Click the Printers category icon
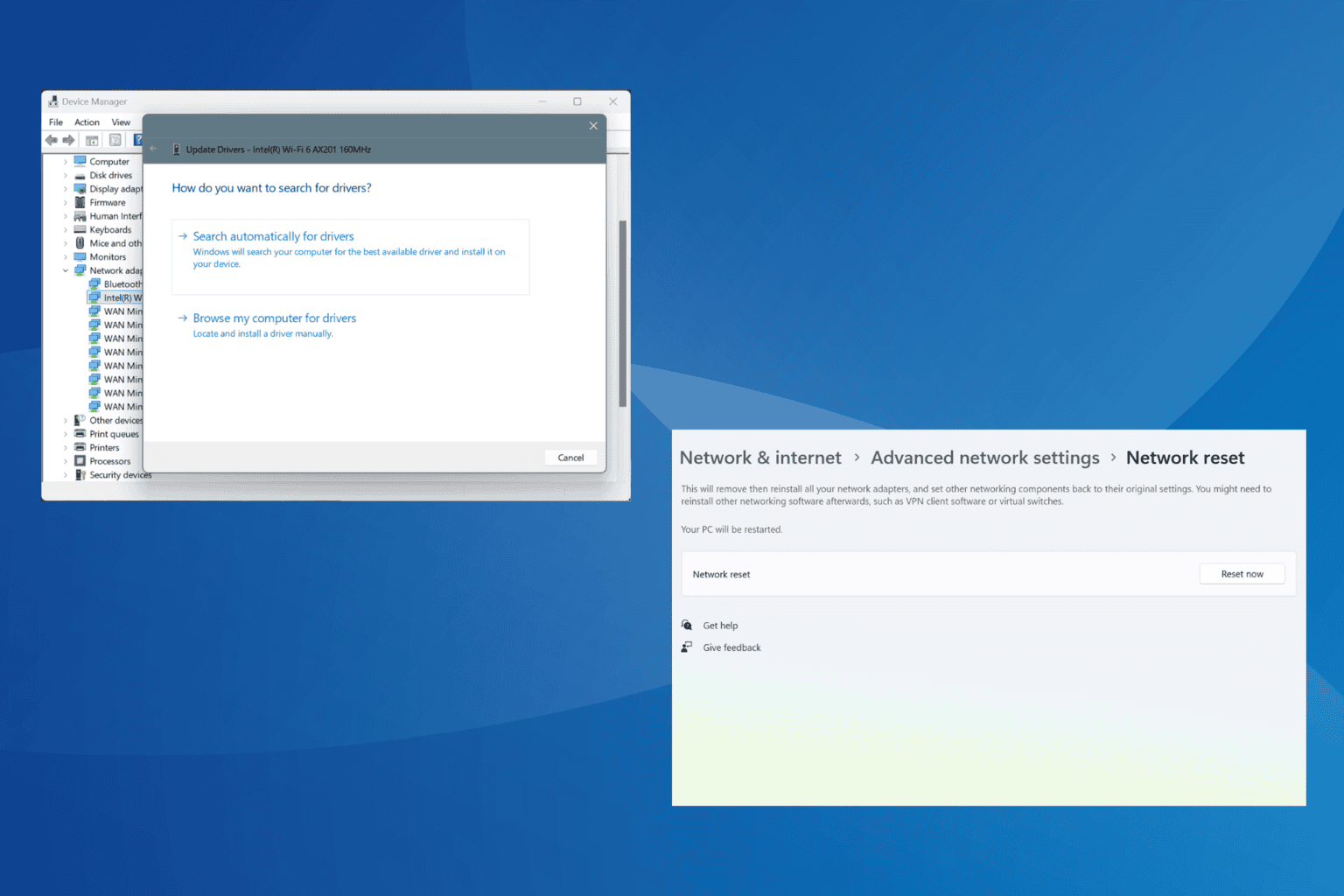This screenshot has height=896, width=1344. pyautogui.click(x=80, y=447)
